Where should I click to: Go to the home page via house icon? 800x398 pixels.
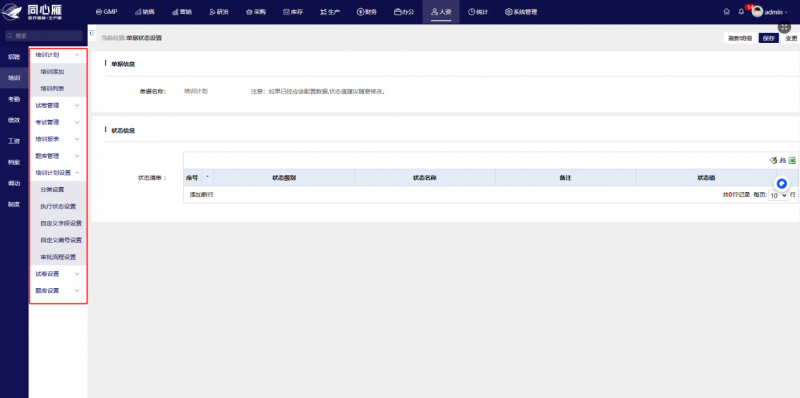pos(727,12)
